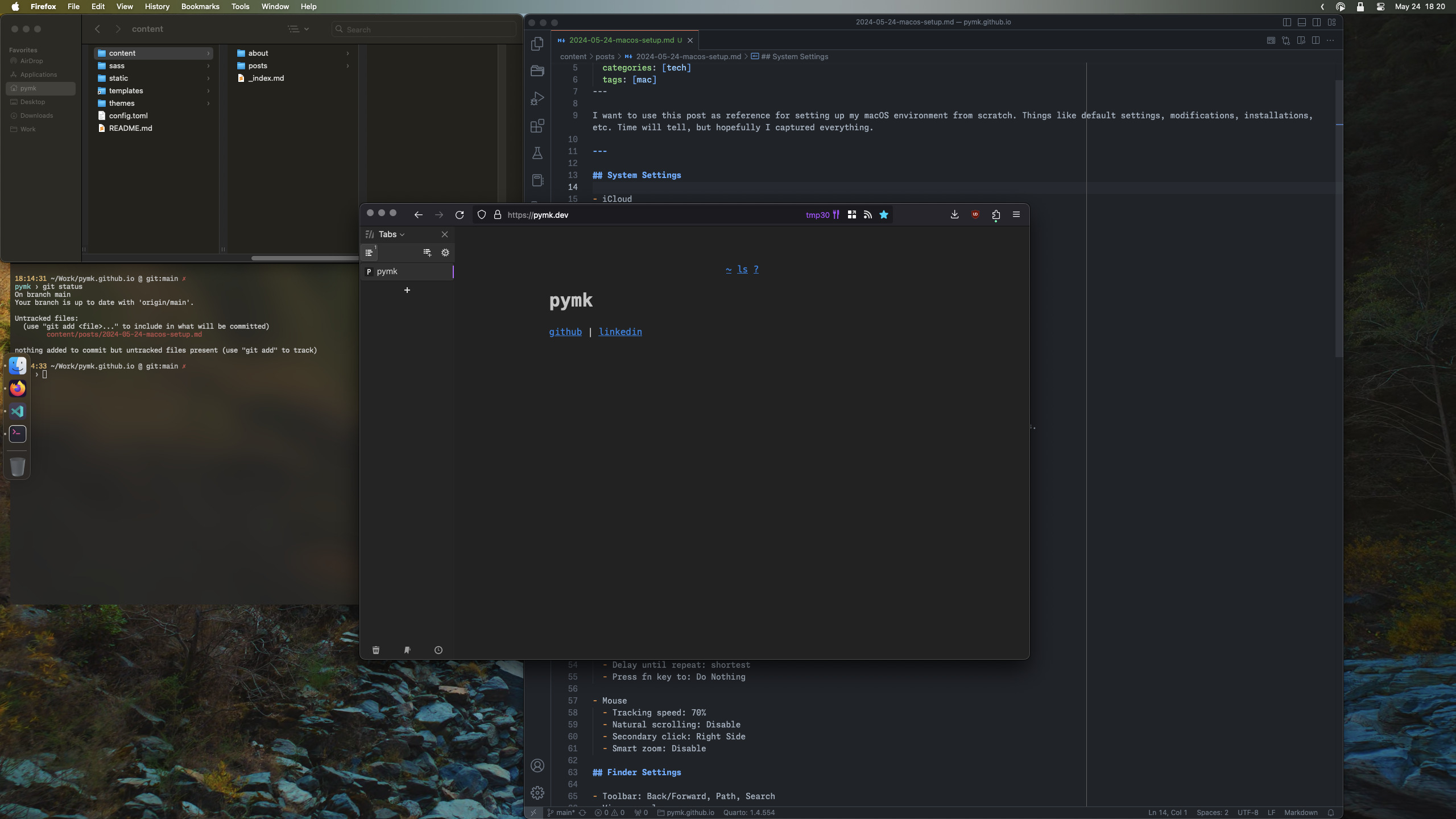Screen dimensions: 1456x819
Task: Click the Finder Search field
Action: click(424, 29)
